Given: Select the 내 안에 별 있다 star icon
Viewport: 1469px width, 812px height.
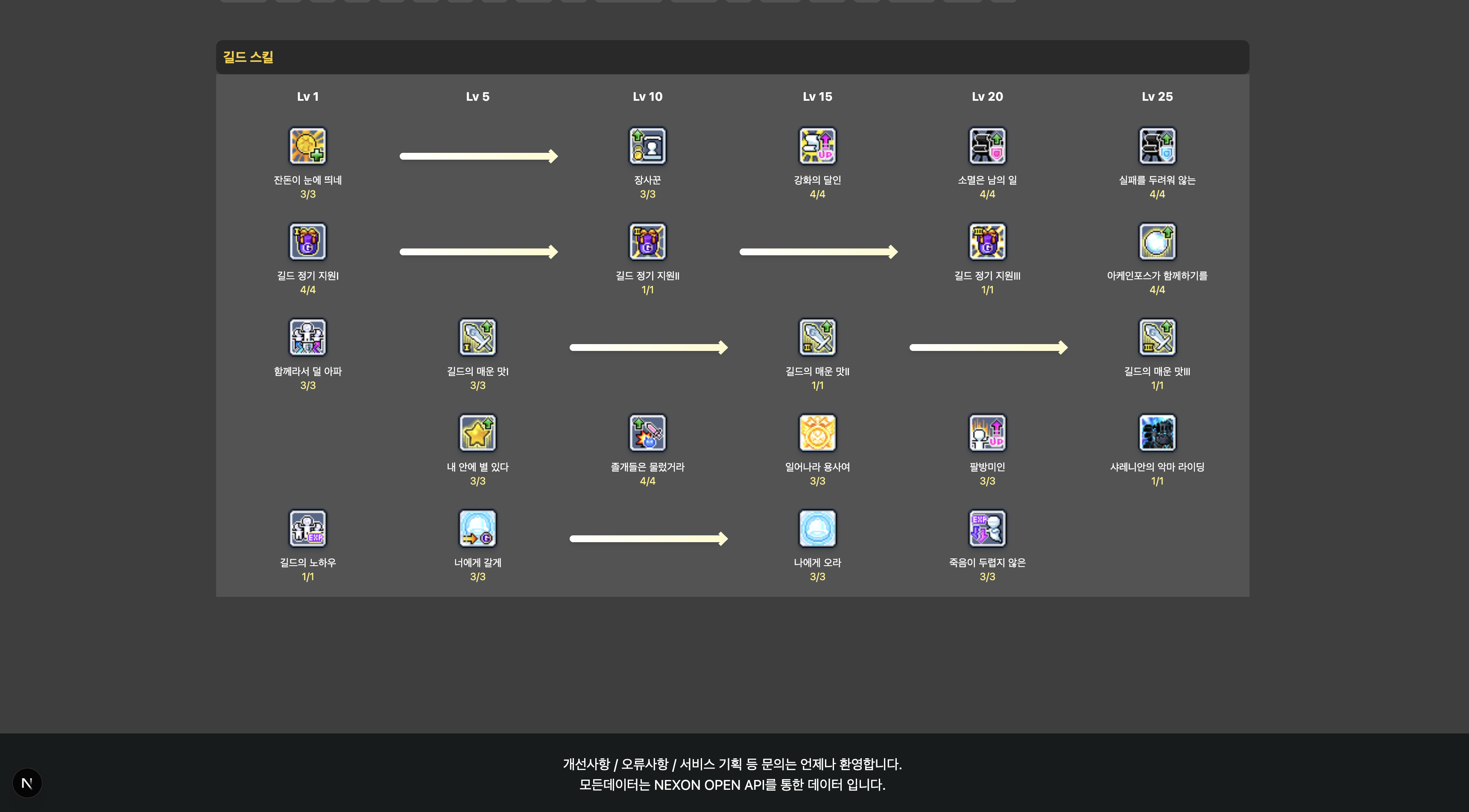Looking at the screenshot, I should tap(477, 433).
